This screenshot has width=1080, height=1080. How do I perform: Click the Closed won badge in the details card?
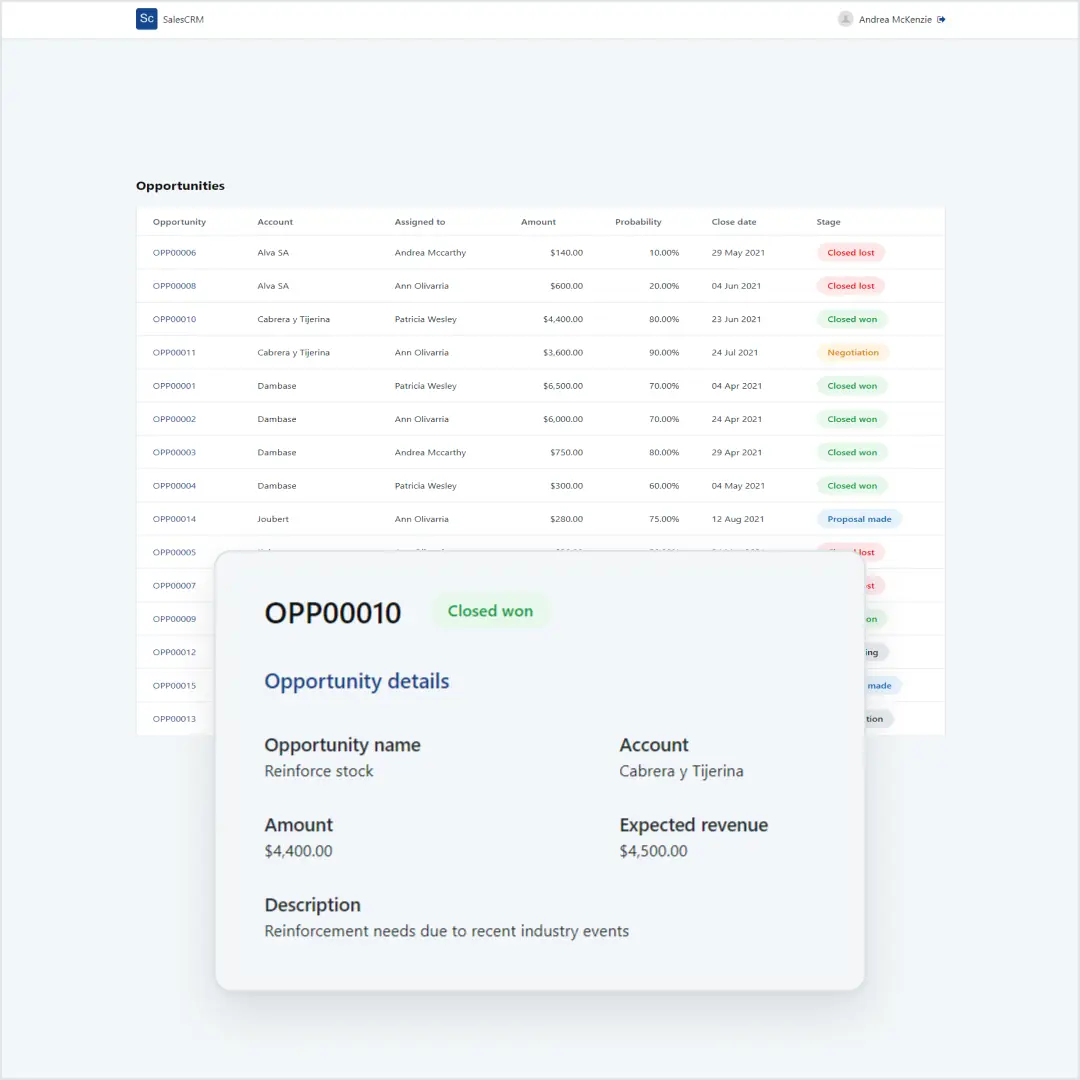point(491,611)
